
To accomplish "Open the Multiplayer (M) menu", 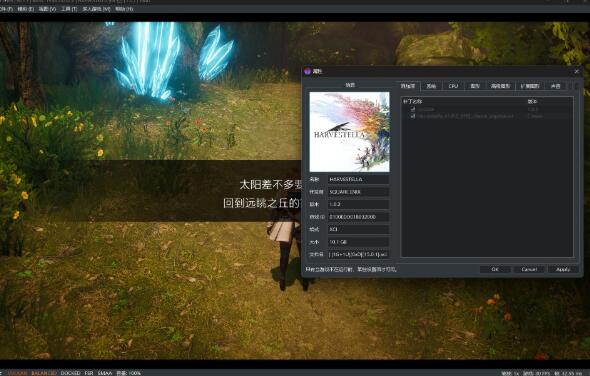I will click(x=96, y=9).
